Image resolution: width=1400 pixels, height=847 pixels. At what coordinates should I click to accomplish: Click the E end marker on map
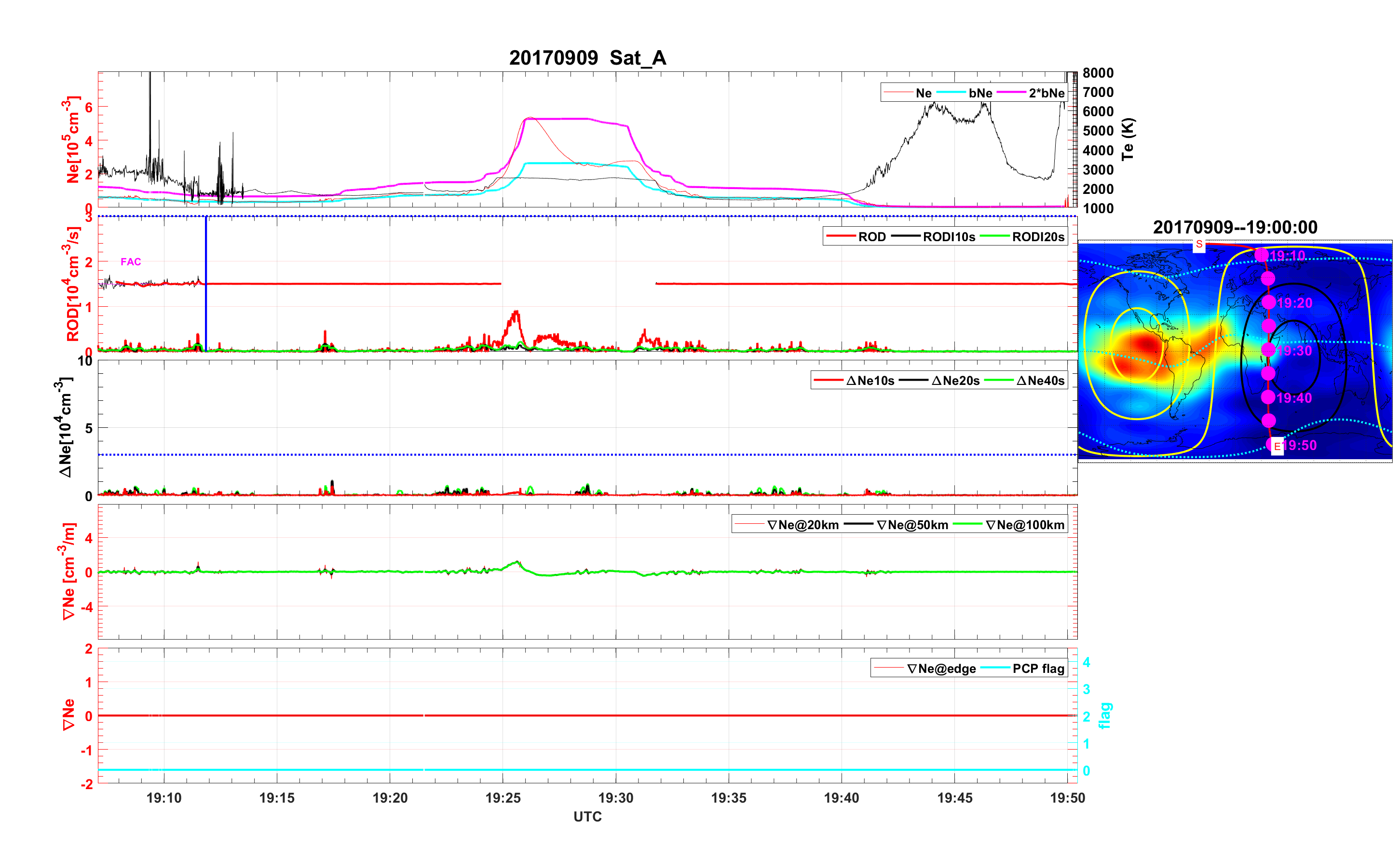click(1278, 446)
